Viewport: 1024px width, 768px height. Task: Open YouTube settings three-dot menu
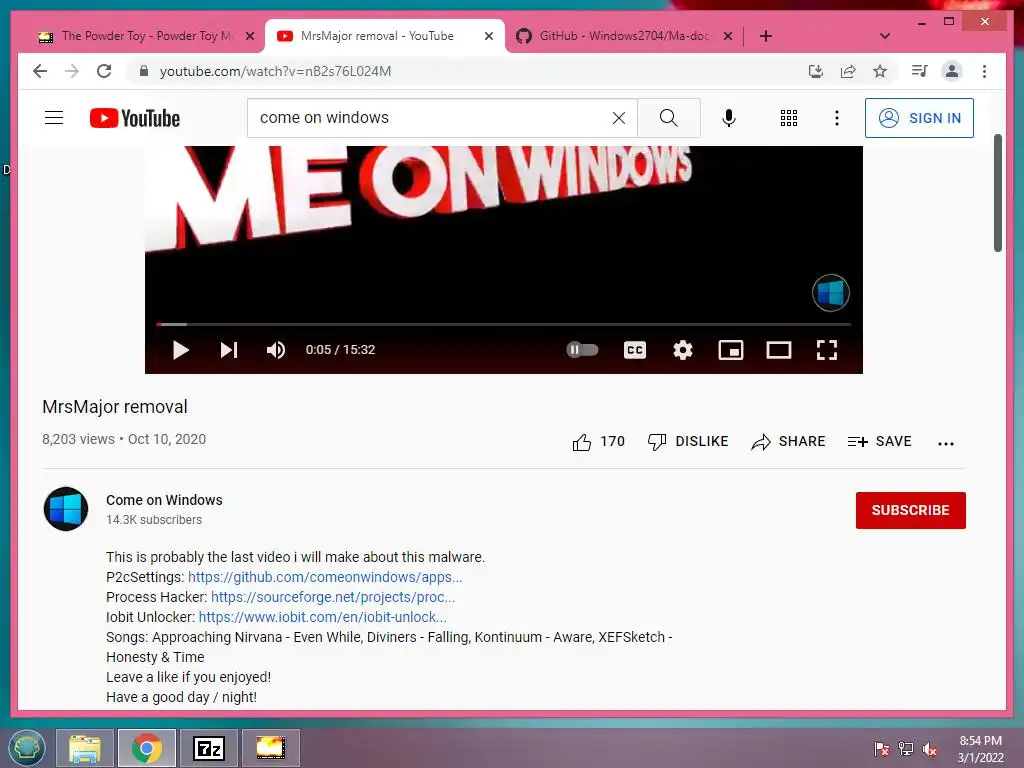(837, 118)
